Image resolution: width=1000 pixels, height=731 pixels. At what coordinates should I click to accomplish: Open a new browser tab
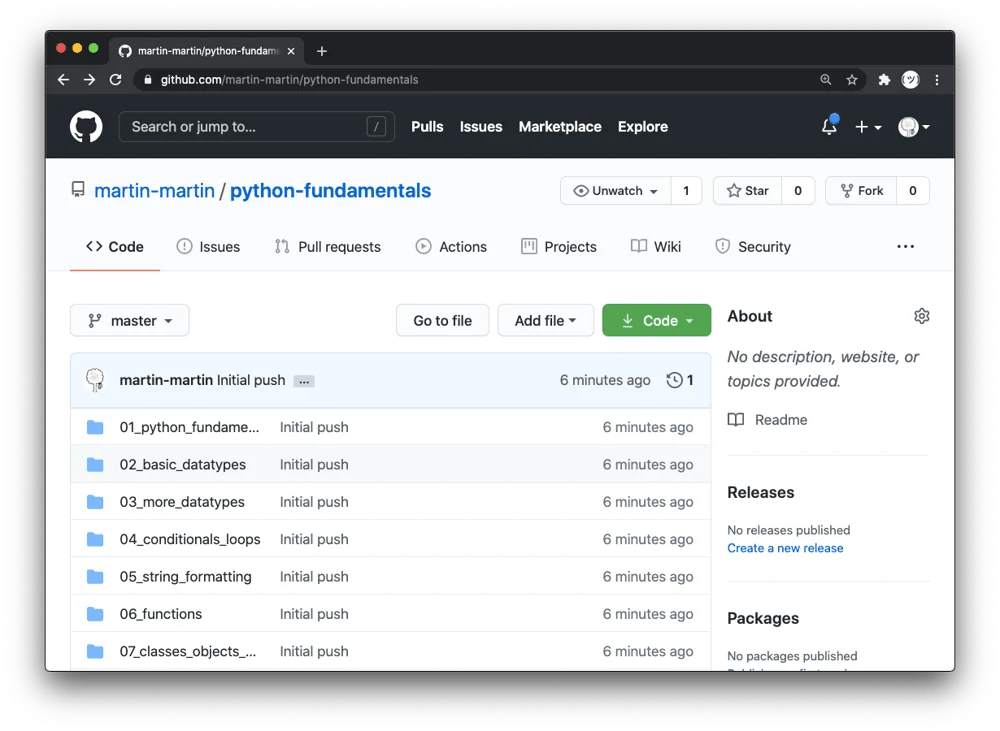click(322, 51)
